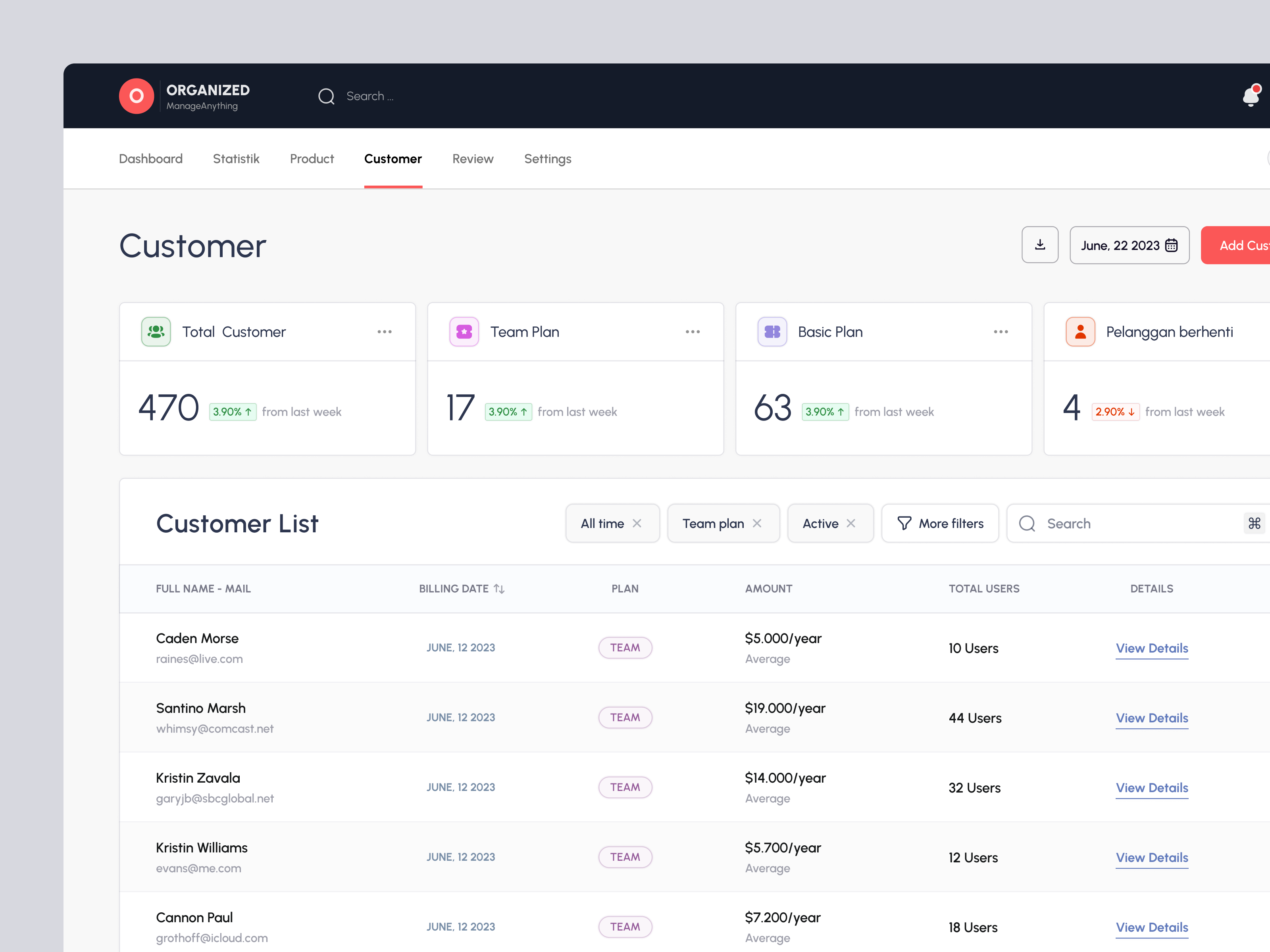Click the calendar icon in date picker
Viewport: 1270px width, 952px height.
tap(1172, 245)
